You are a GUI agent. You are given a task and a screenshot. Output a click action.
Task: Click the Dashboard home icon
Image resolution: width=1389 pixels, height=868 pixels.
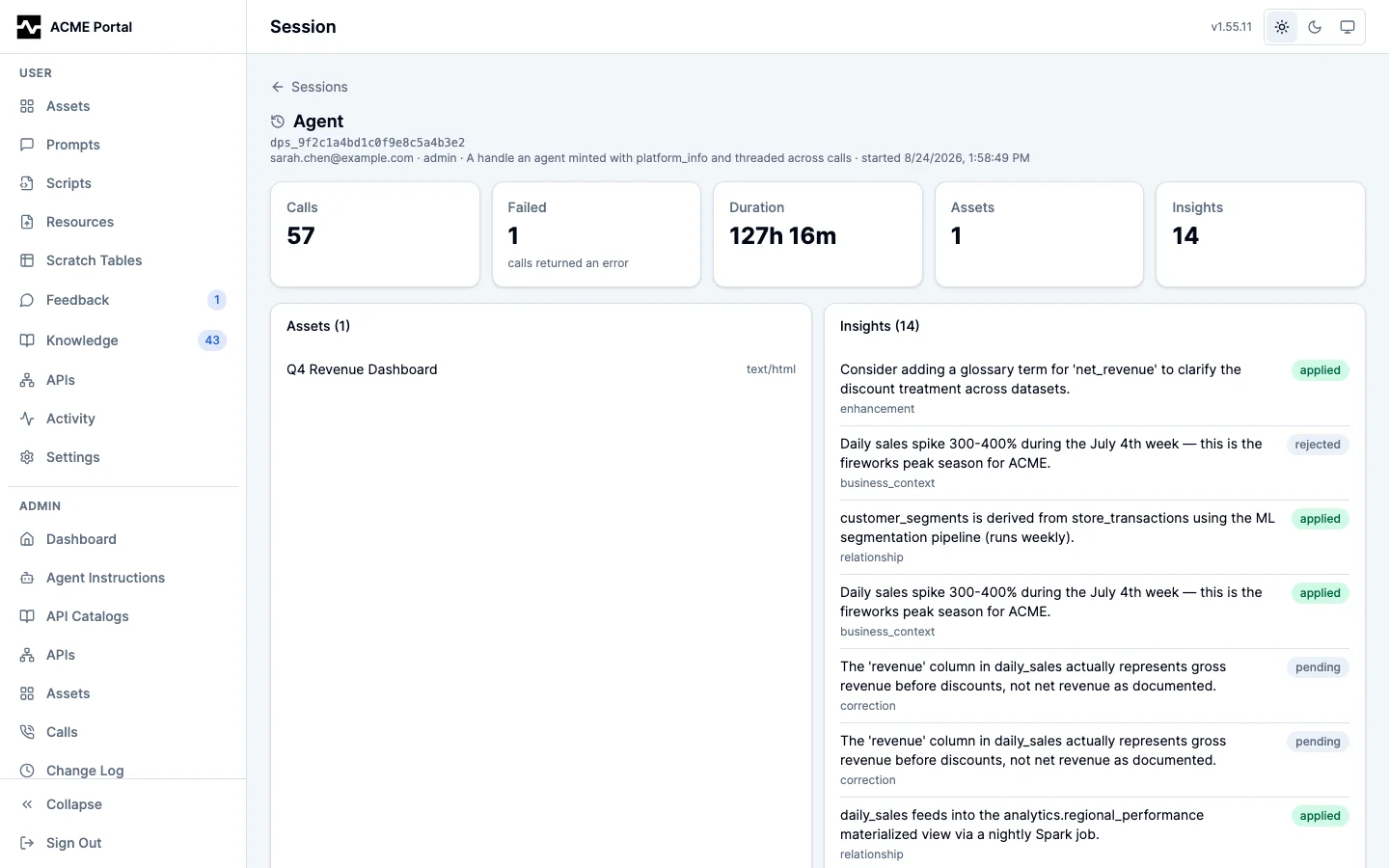[x=27, y=539]
